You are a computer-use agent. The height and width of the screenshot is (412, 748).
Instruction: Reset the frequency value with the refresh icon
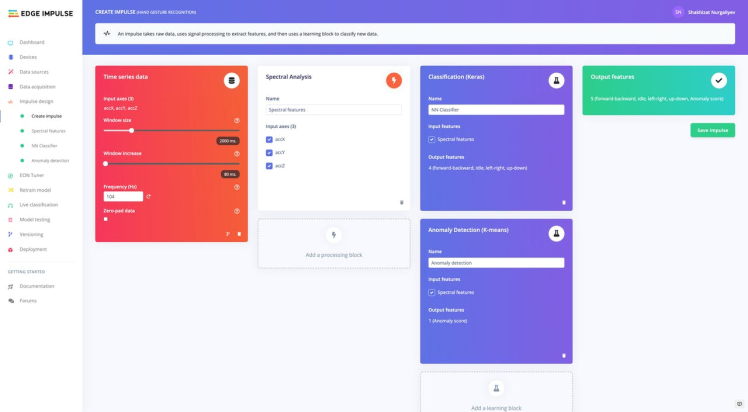point(148,196)
